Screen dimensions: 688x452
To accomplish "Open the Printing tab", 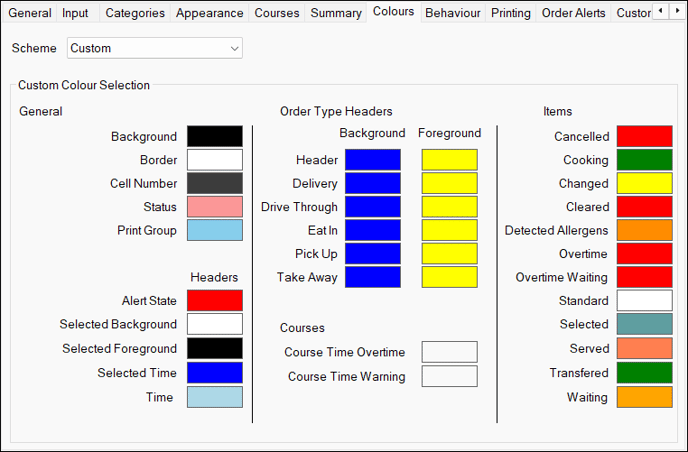I will [511, 13].
